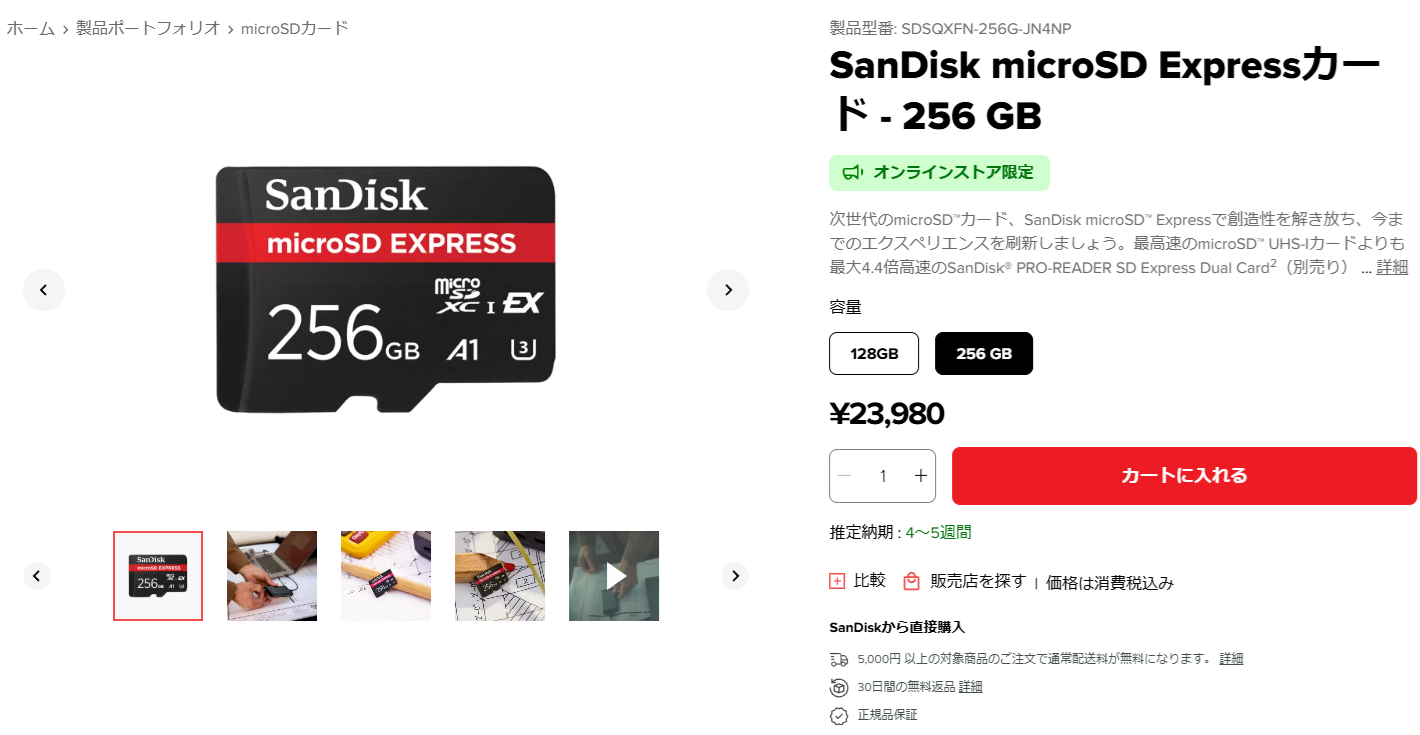Click the shopping bag store finder icon
Image resolution: width=1420 pixels, height=735 pixels.
pos(911,581)
